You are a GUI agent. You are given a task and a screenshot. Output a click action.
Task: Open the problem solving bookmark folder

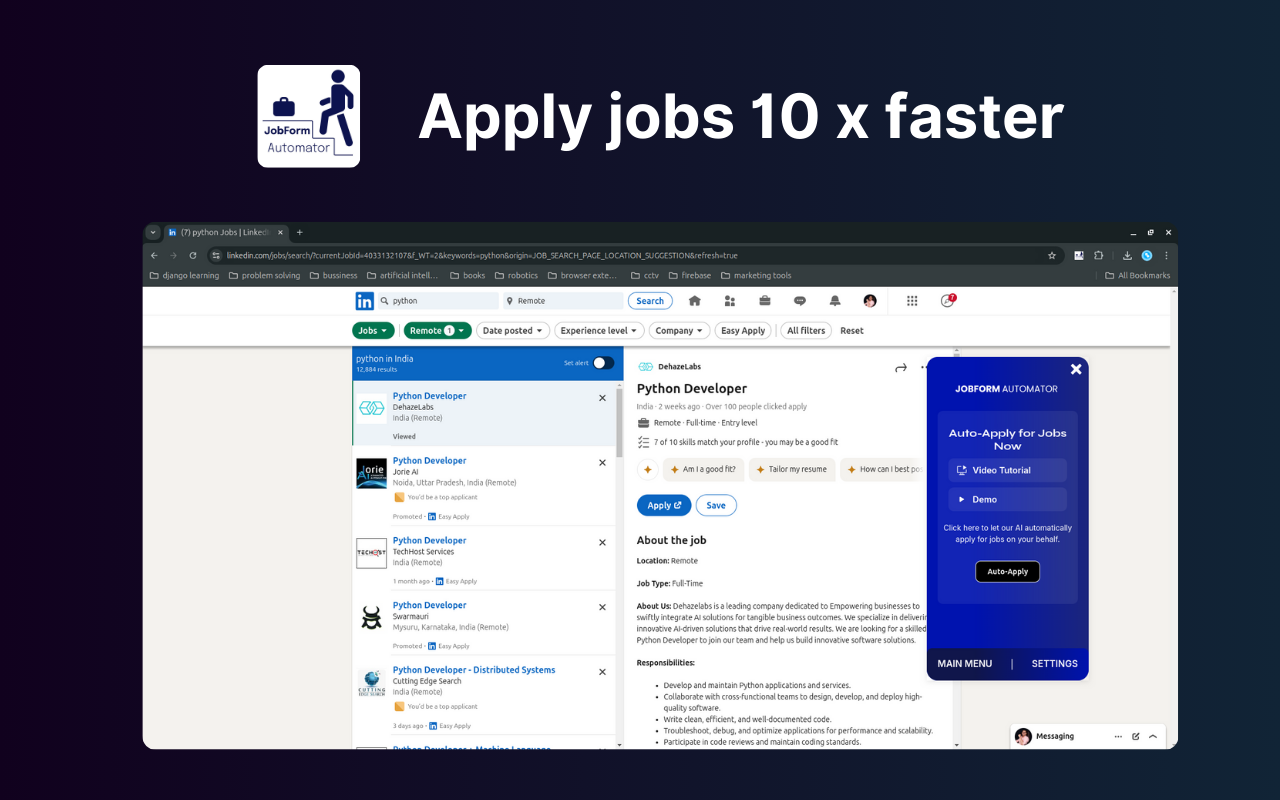pyautogui.click(x=265, y=276)
